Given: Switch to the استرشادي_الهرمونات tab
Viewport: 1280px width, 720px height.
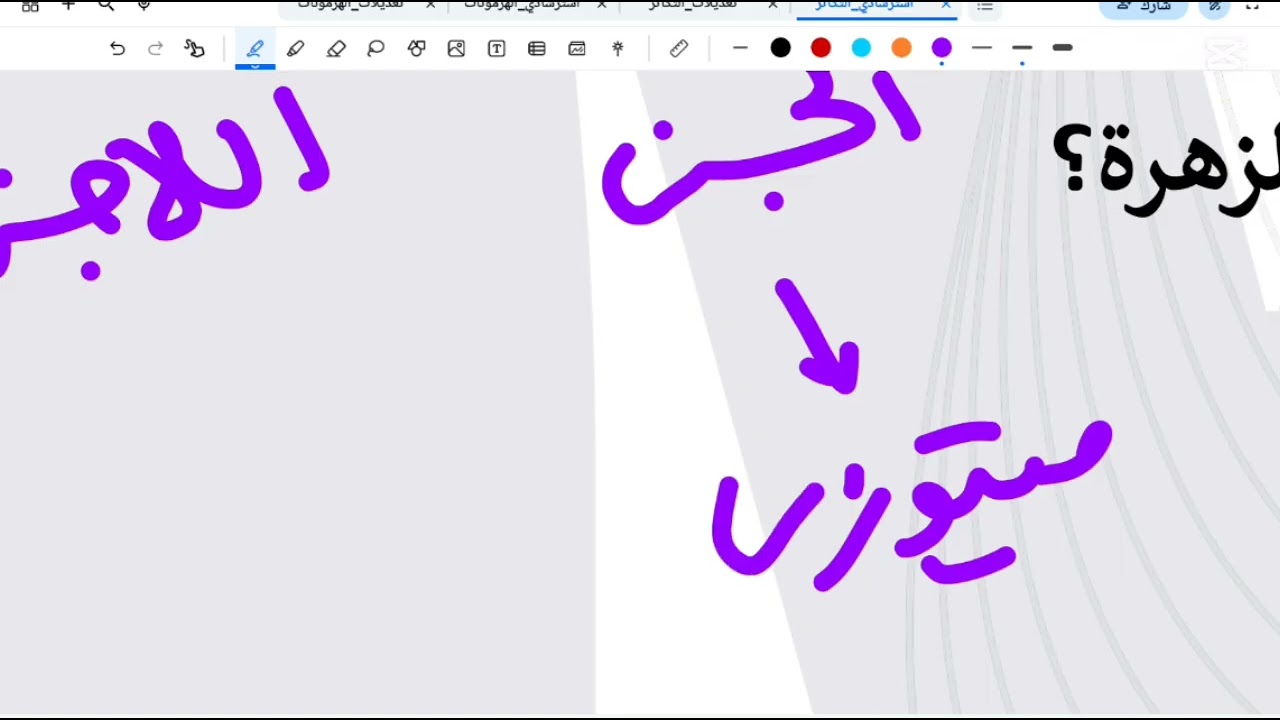Looking at the screenshot, I should [522, 6].
